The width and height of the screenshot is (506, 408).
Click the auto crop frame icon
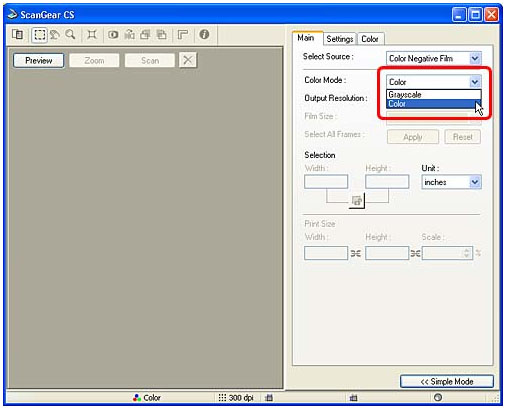[x=92, y=35]
